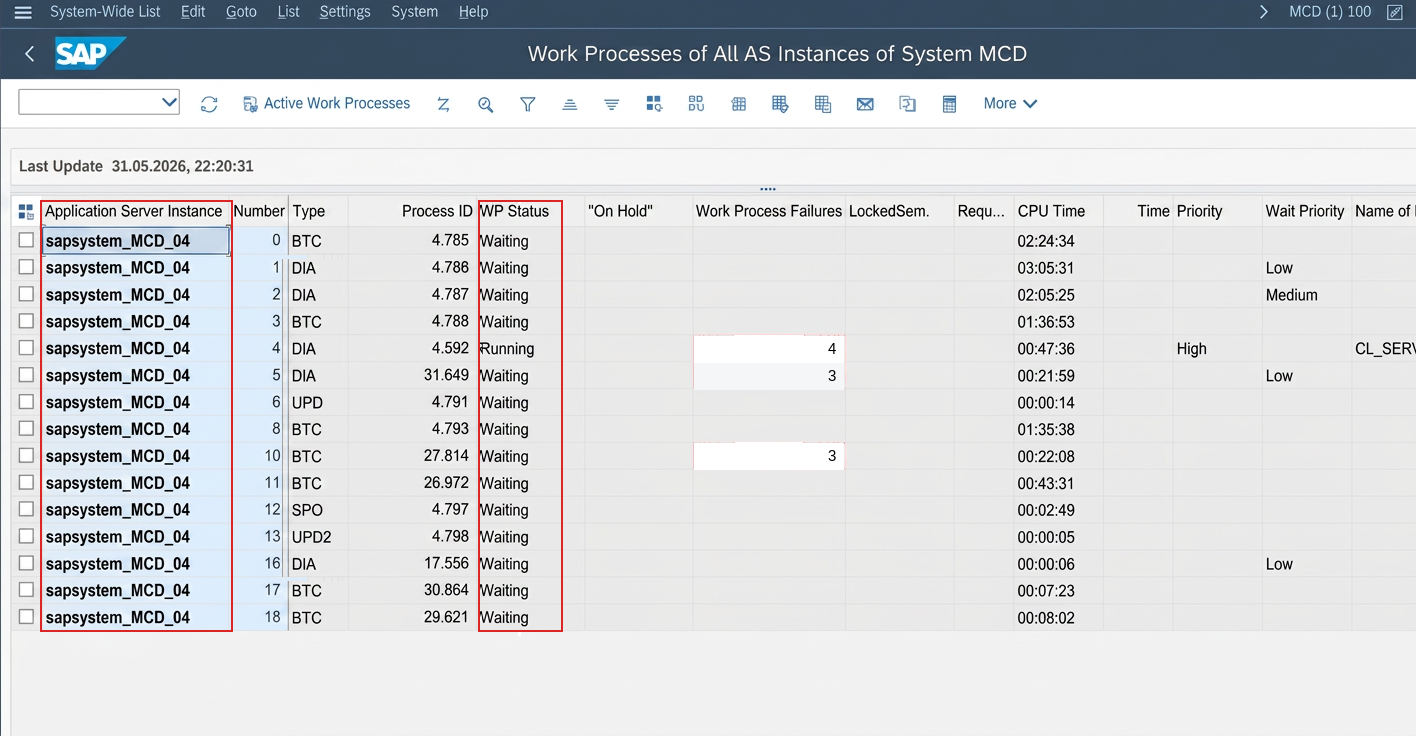Click the Z-shaped icon before the magnifier
Screen dimensions: 1416x736
pos(443,104)
